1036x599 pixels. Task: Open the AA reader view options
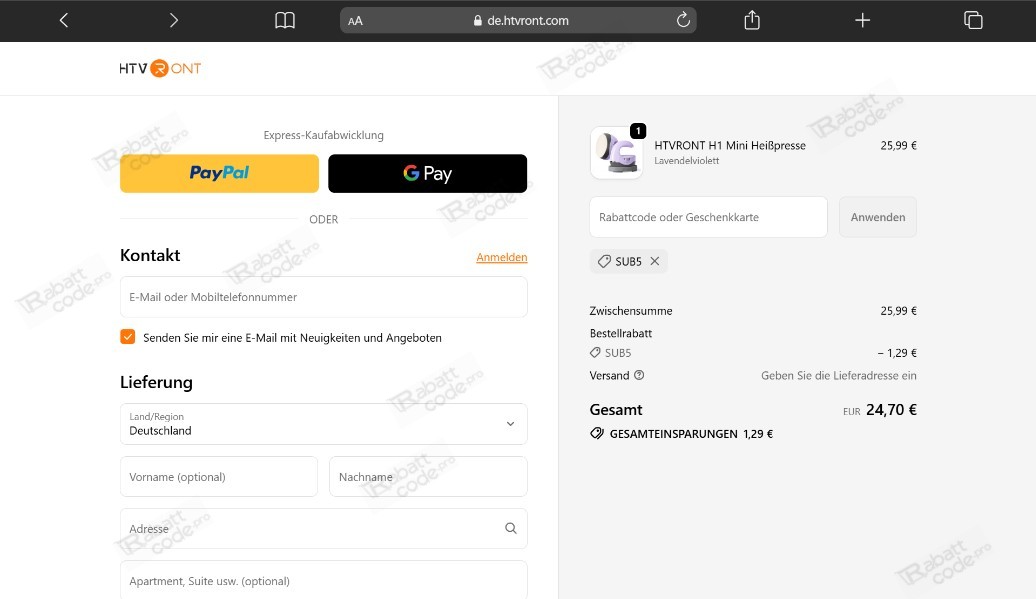(x=355, y=21)
